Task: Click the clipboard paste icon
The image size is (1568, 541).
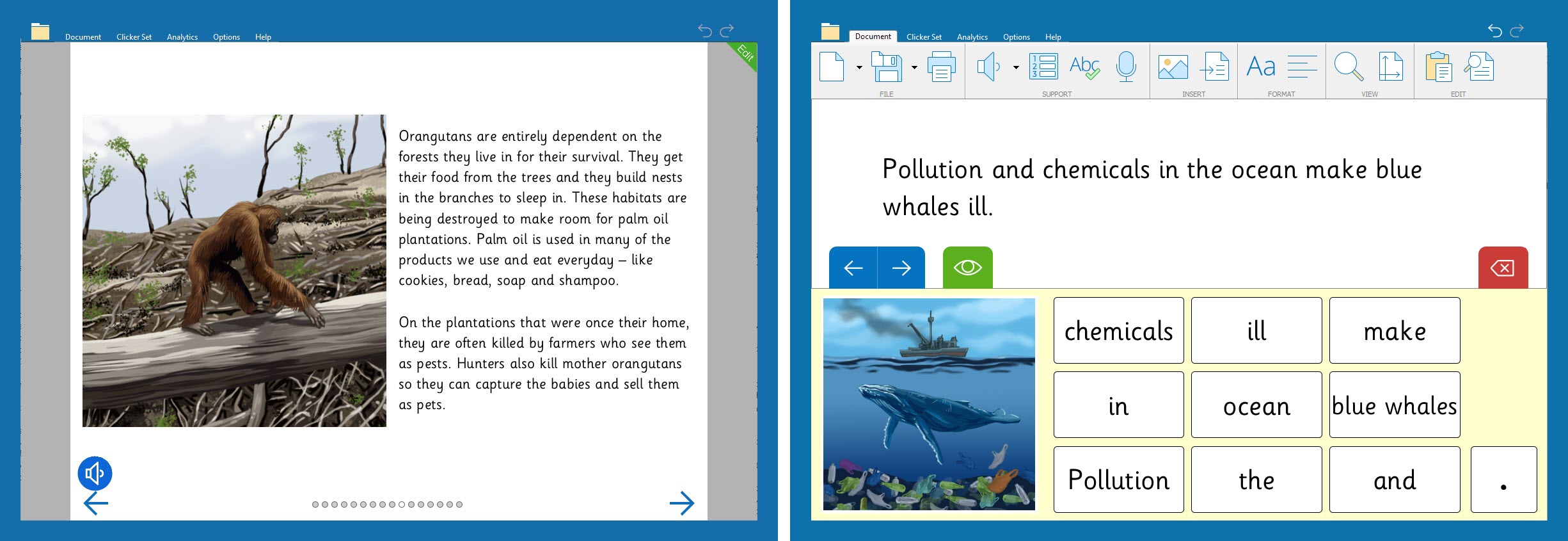Action: click(1438, 67)
